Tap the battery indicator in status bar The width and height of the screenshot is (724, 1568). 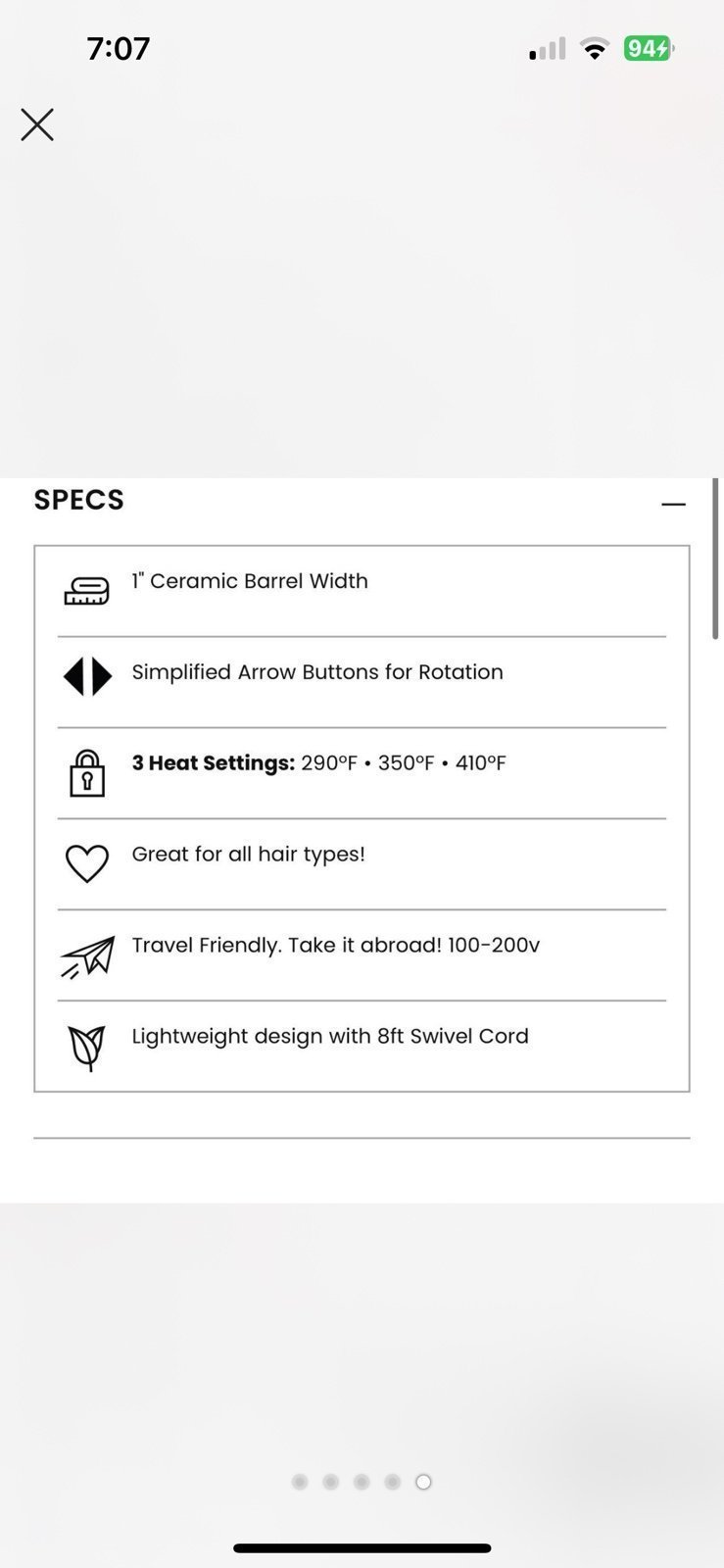click(x=650, y=48)
